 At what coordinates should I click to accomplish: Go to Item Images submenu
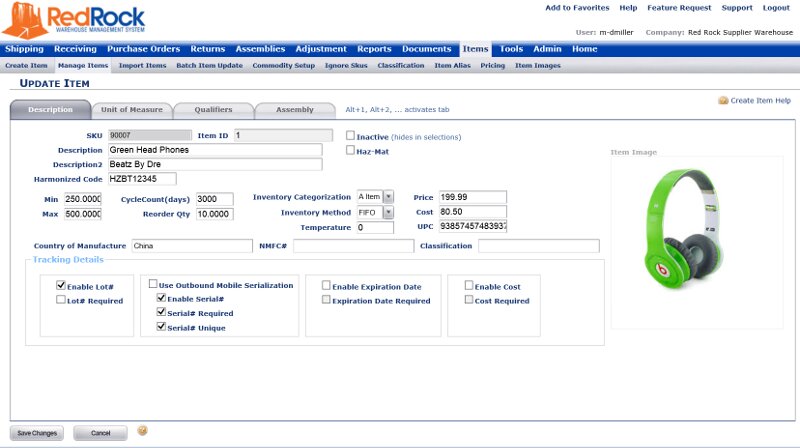[x=537, y=65]
